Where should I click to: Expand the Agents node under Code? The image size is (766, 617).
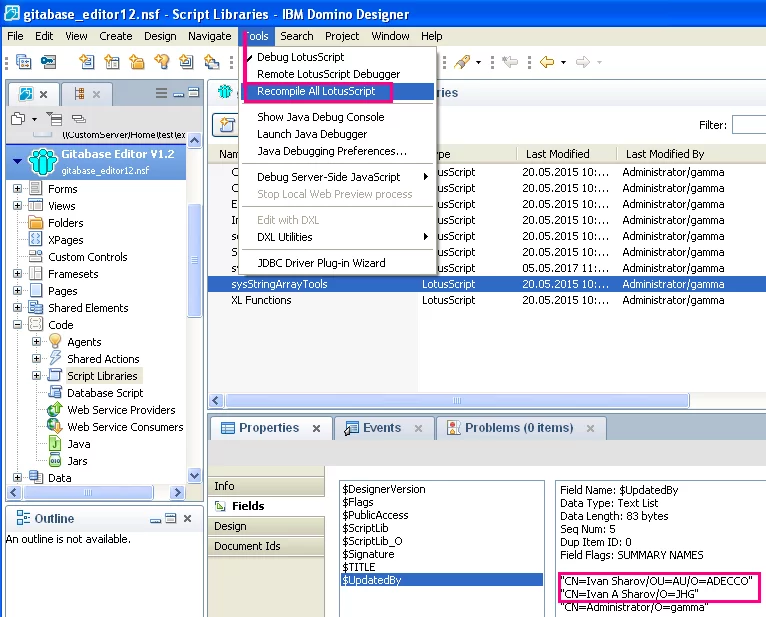pyautogui.click(x=36, y=342)
